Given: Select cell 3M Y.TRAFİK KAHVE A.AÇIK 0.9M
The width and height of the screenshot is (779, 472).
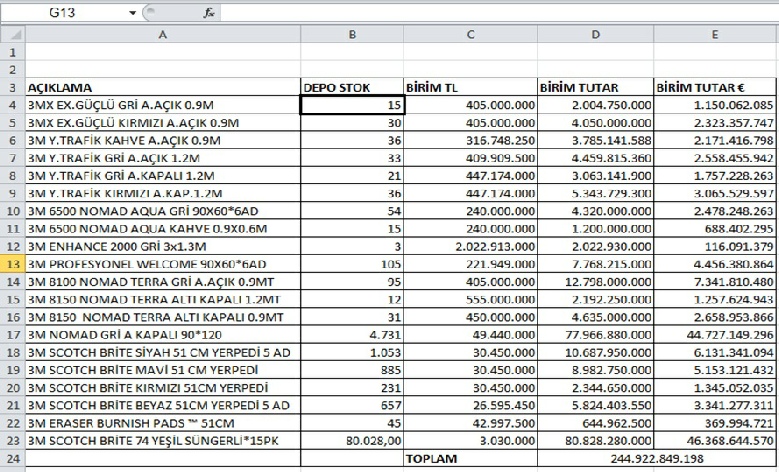Looking at the screenshot, I should (x=163, y=140).
